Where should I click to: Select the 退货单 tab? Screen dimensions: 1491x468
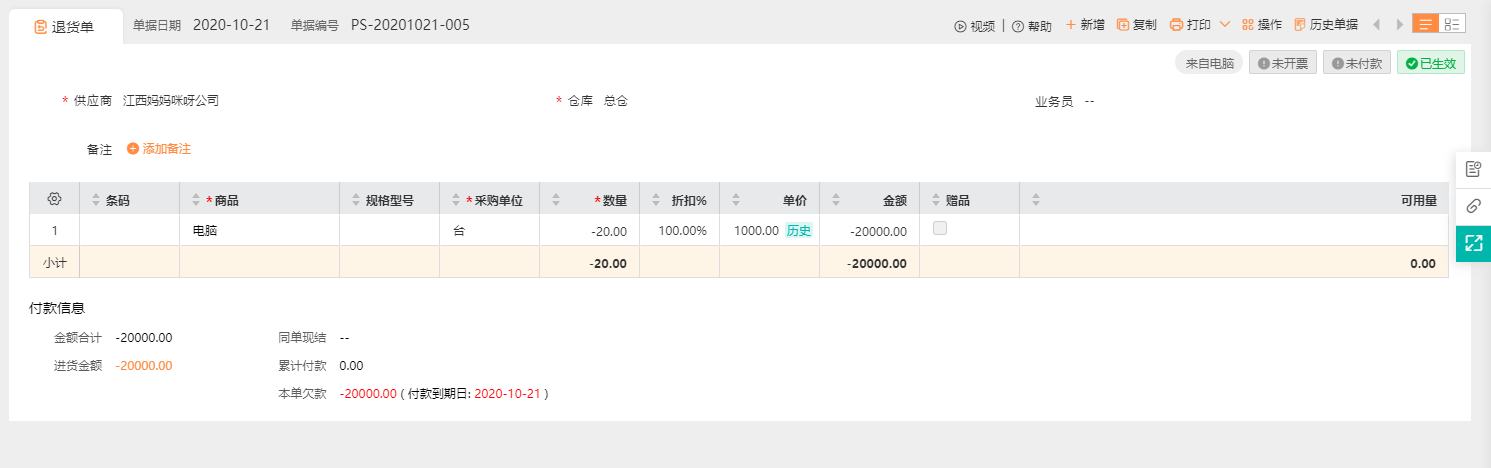point(65,27)
